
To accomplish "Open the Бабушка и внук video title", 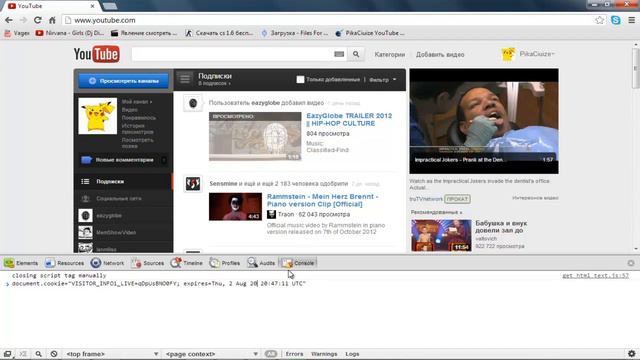I will click(501, 227).
